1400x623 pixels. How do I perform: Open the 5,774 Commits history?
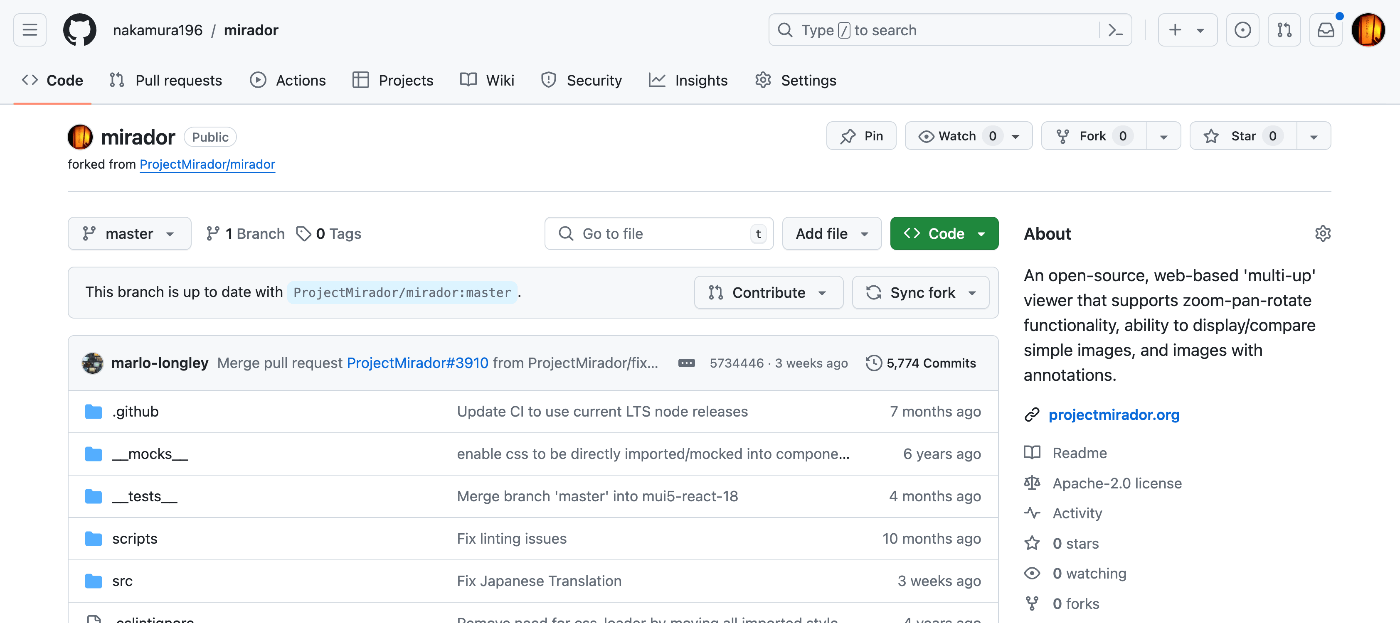point(921,363)
